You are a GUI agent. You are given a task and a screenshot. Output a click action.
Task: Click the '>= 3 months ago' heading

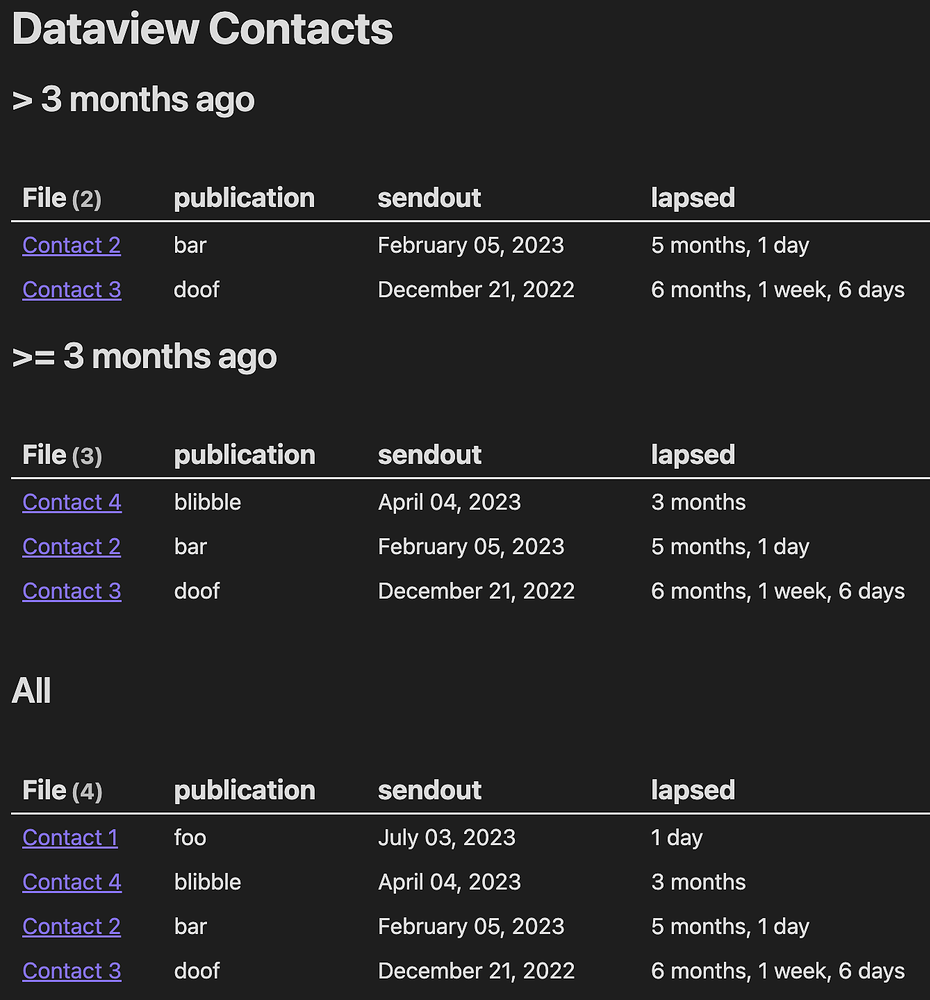pyautogui.click(x=145, y=356)
